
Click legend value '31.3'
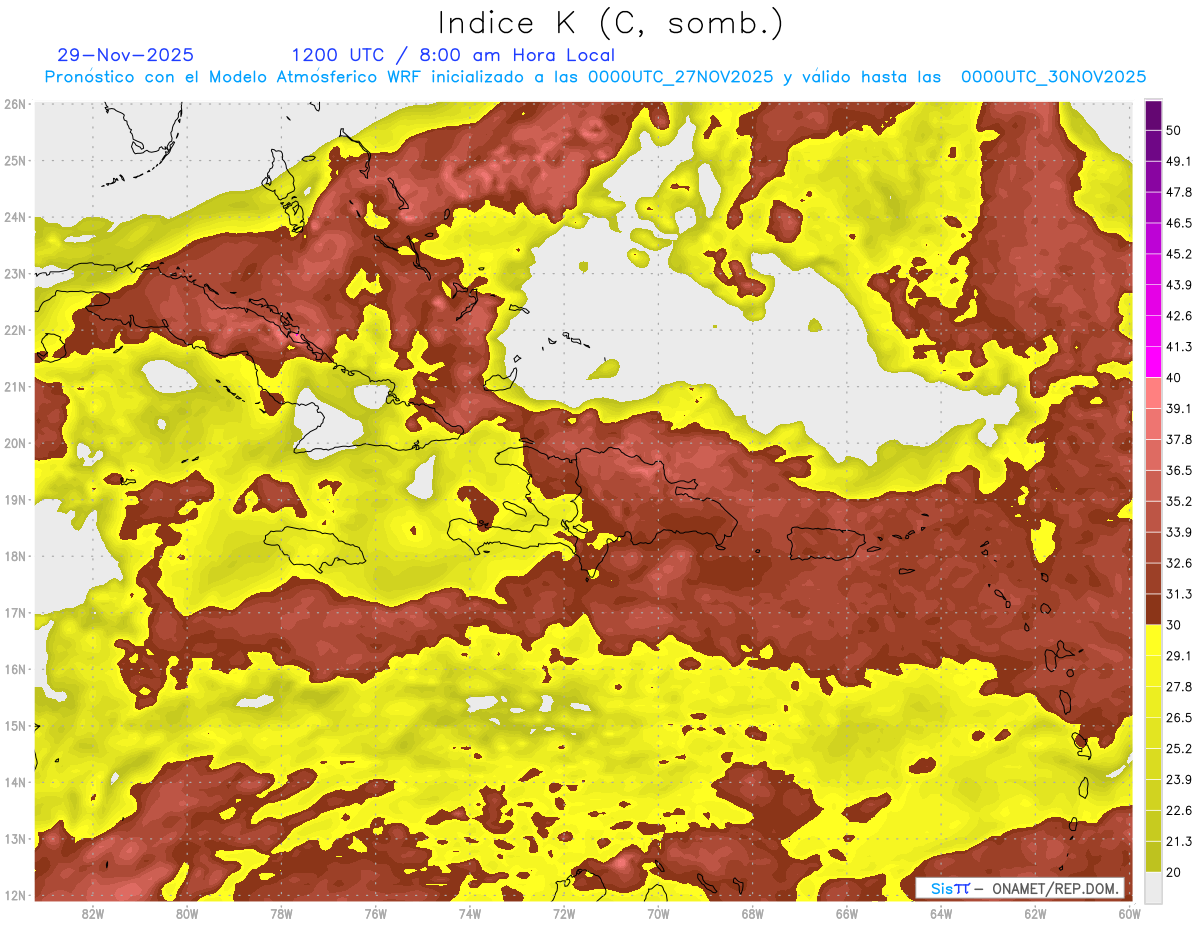pyautogui.click(x=1178, y=594)
